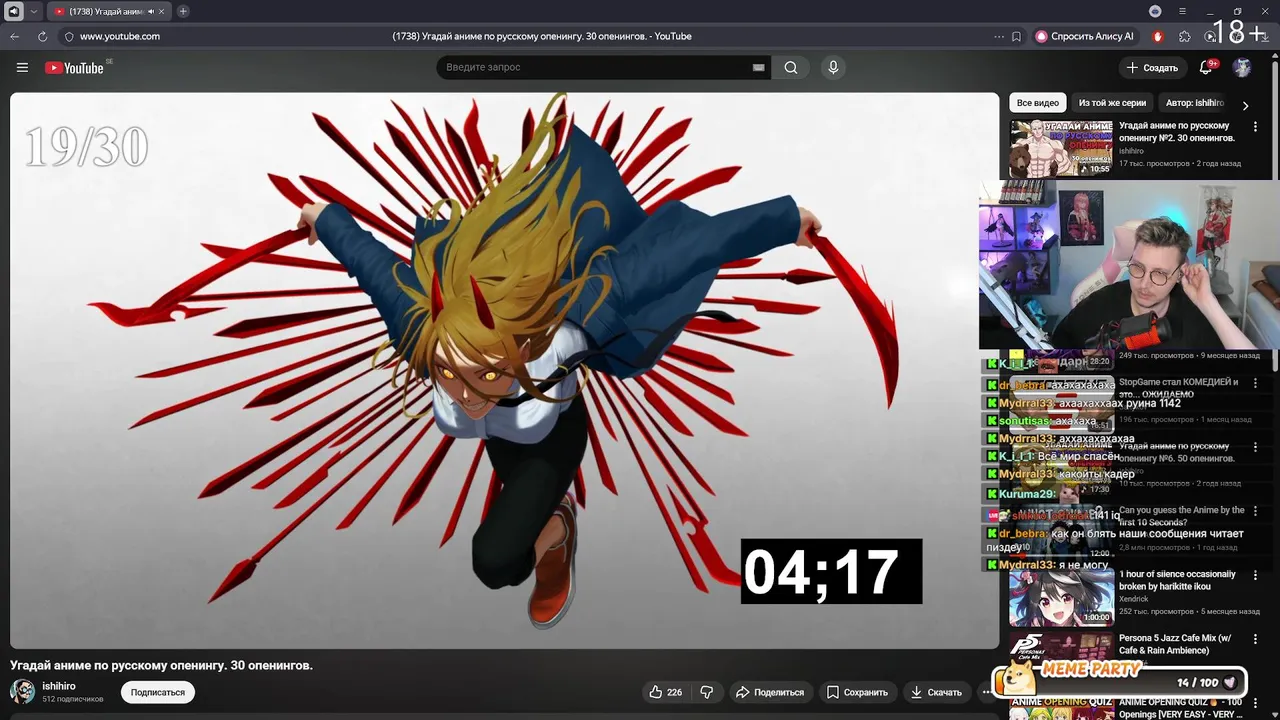Open the ishihiro channel name link
Image resolution: width=1280 pixels, height=720 pixels.
[x=59, y=686]
